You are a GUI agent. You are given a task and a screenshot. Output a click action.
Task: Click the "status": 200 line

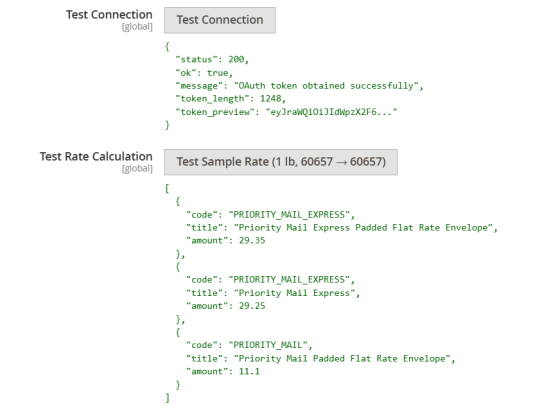click(212, 59)
